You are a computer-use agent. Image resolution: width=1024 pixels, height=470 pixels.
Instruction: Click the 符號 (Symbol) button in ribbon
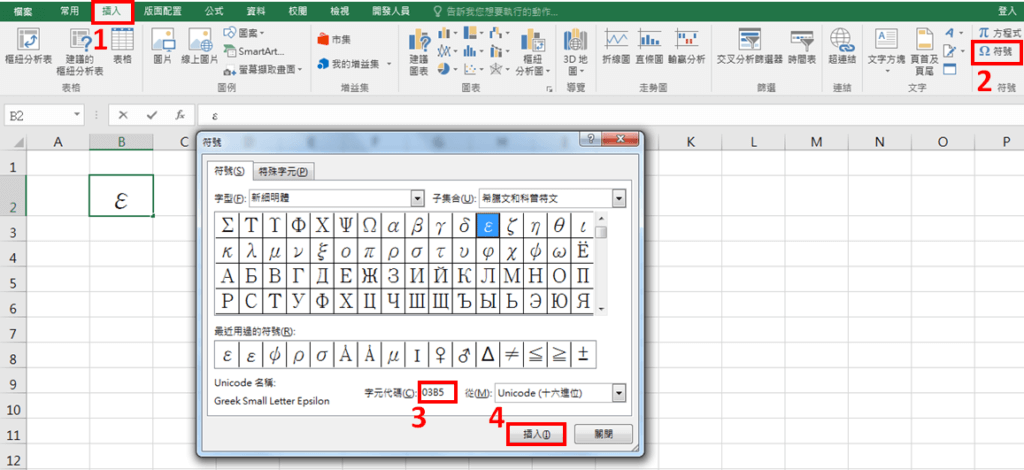(997, 51)
